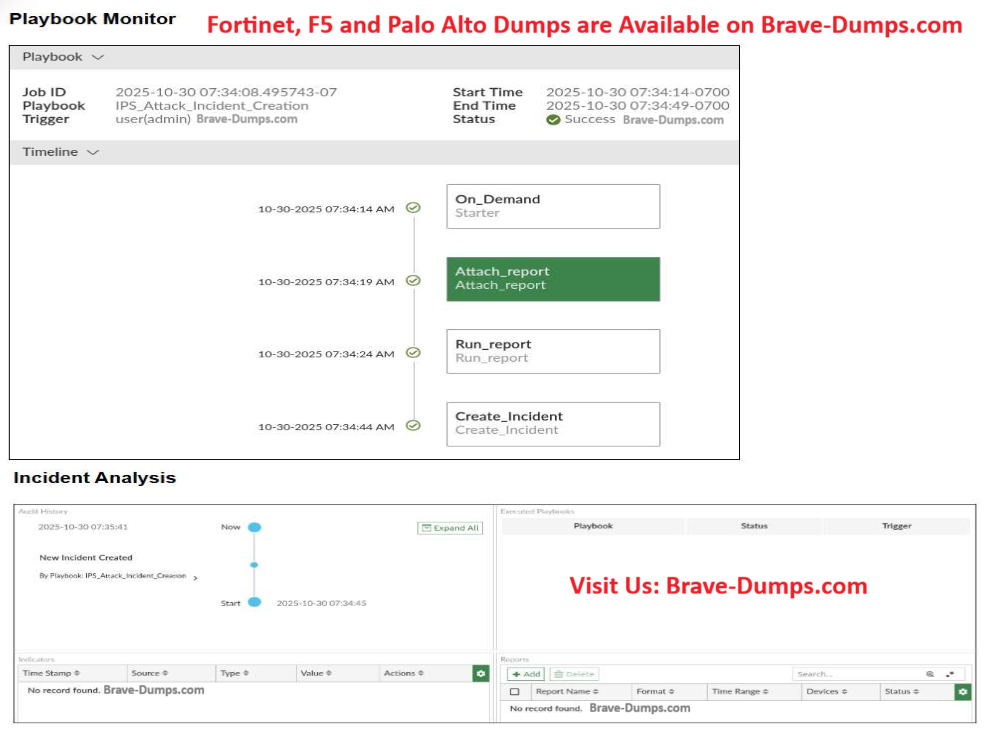Collapse the Playbook section chevron

point(97,58)
